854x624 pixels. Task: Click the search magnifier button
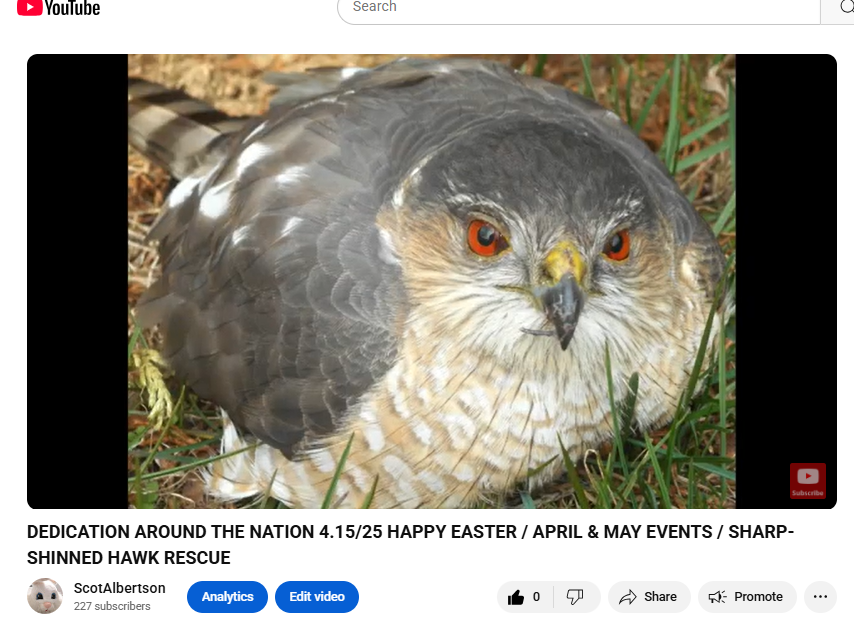(839, 8)
